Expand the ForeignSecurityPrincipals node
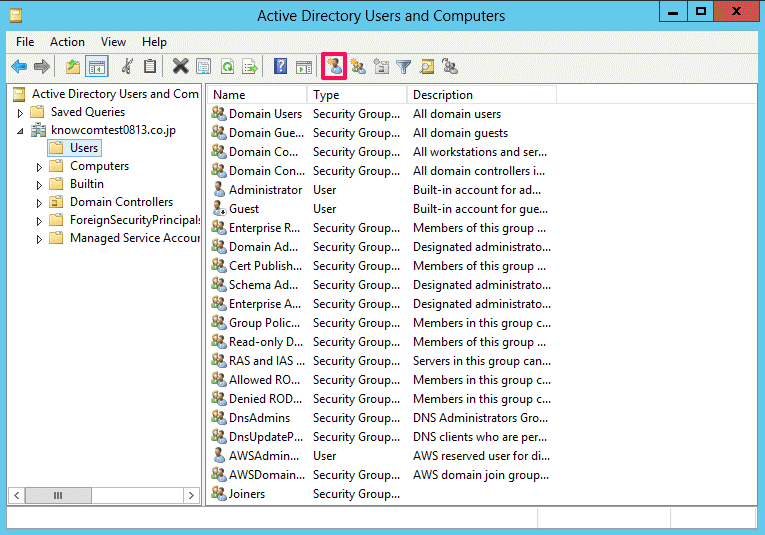765x535 pixels. tap(39, 221)
